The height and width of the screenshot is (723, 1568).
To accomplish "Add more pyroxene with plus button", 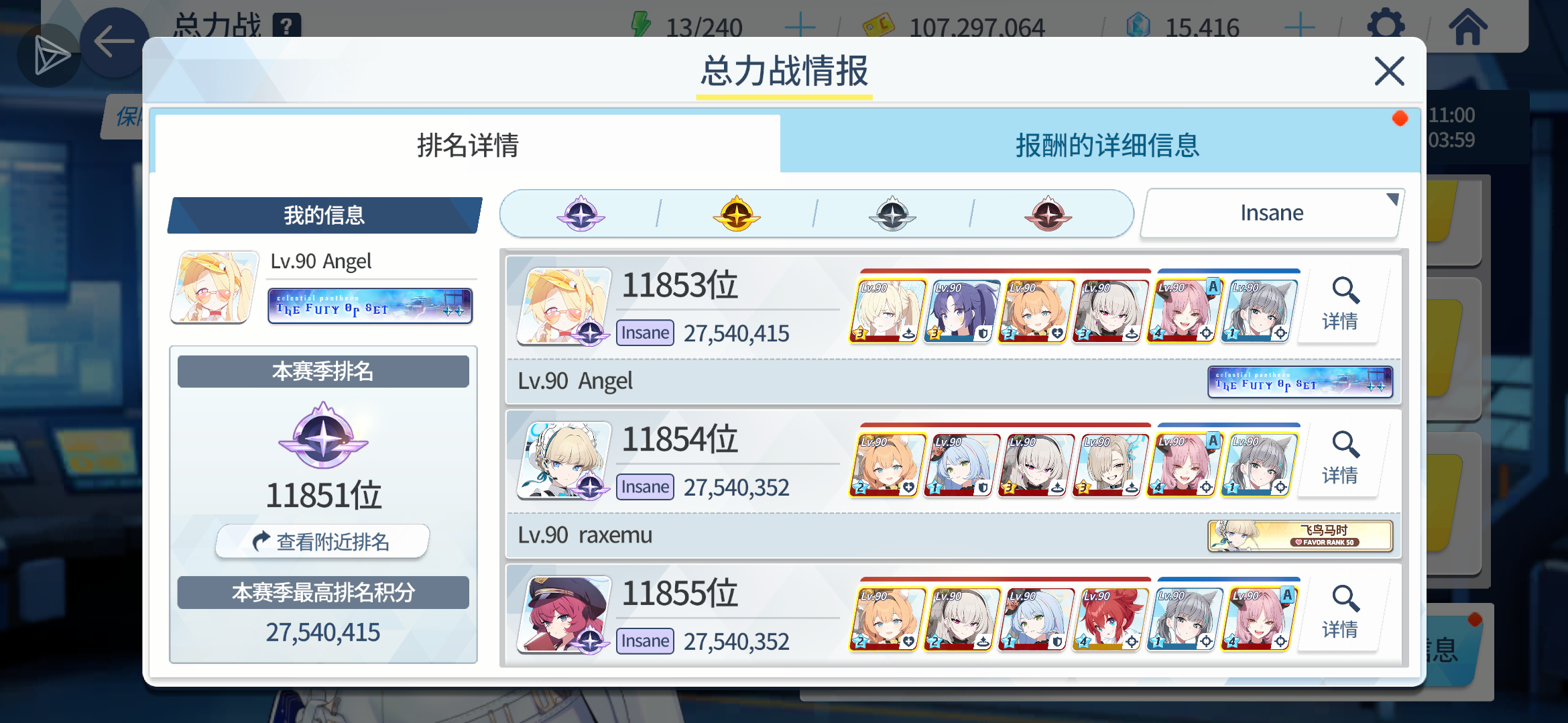I will (x=1299, y=27).
